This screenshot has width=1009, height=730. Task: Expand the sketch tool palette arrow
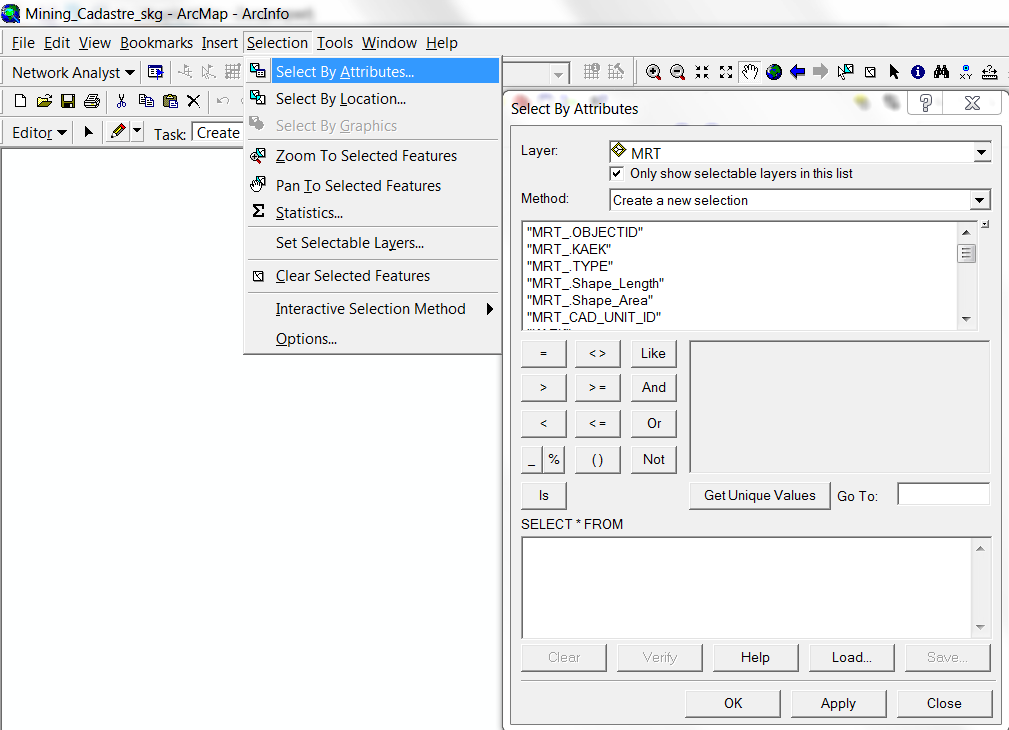(x=136, y=132)
